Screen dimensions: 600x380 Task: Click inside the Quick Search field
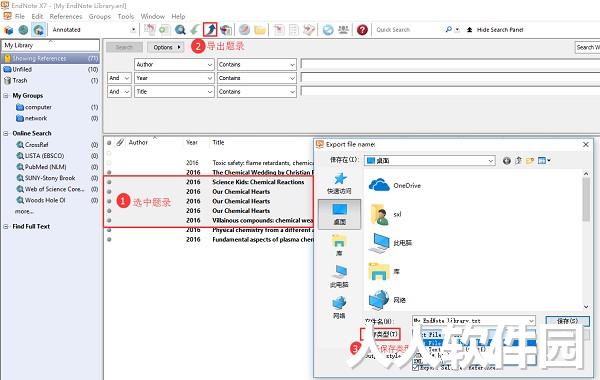408,29
